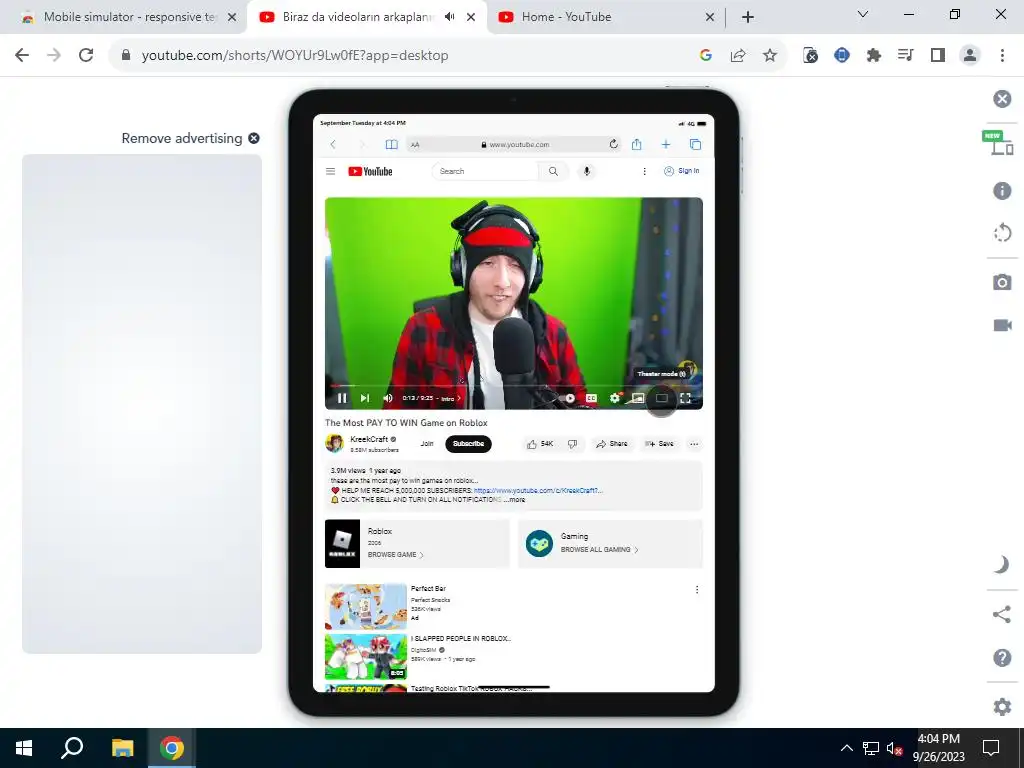Seek on the video progress bar

pyautogui.click(x=514, y=385)
